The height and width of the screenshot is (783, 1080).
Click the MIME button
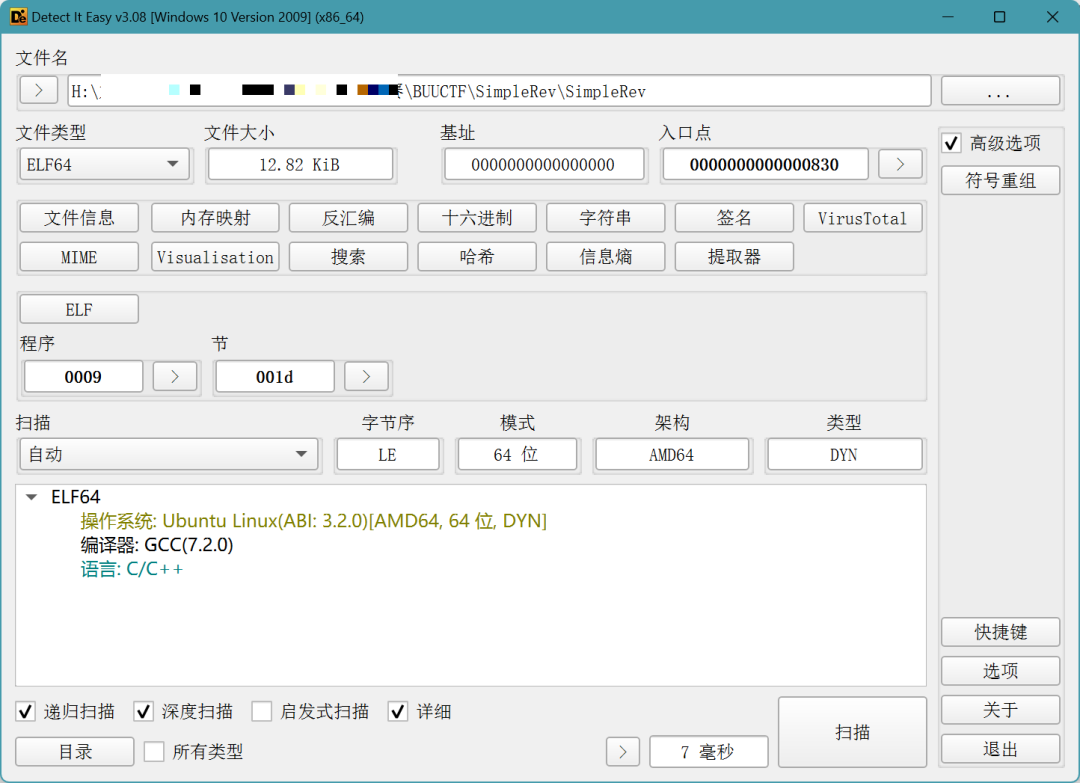tap(79, 257)
